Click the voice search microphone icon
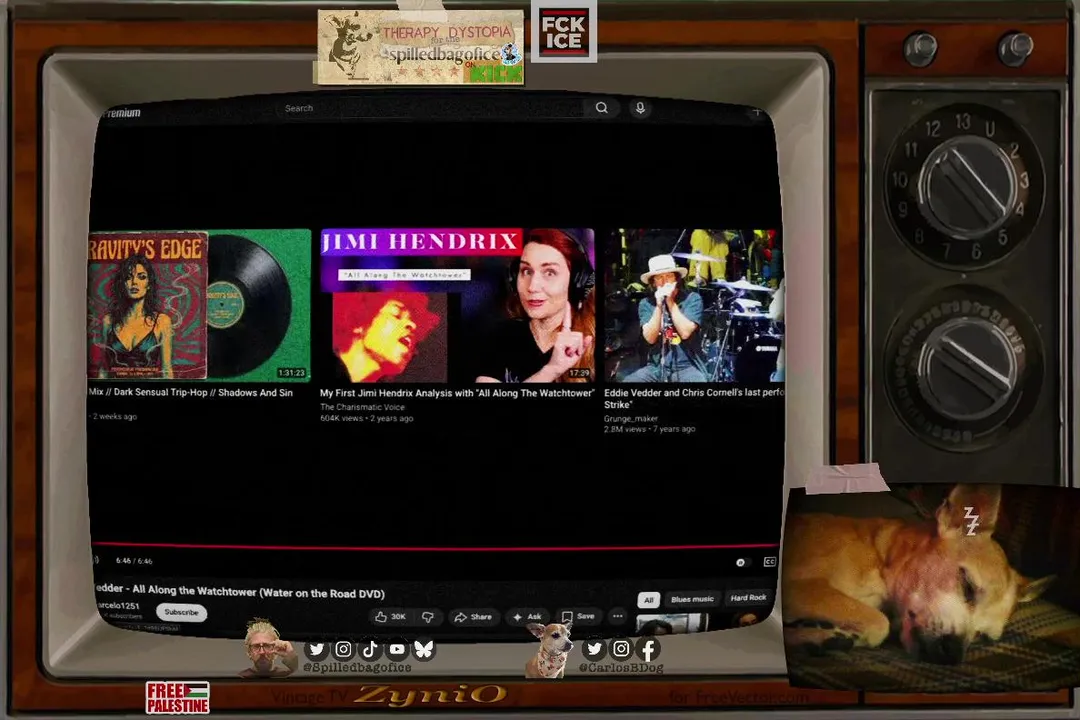 [640, 108]
